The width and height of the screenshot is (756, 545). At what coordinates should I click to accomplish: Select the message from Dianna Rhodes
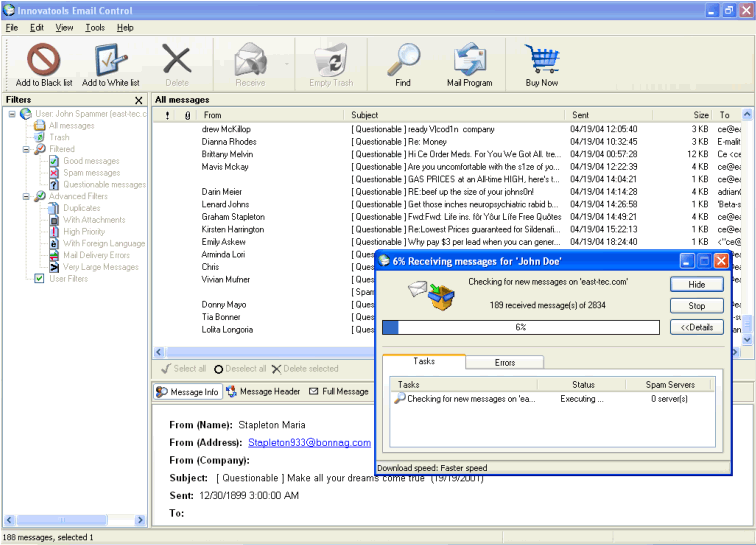[447, 142]
